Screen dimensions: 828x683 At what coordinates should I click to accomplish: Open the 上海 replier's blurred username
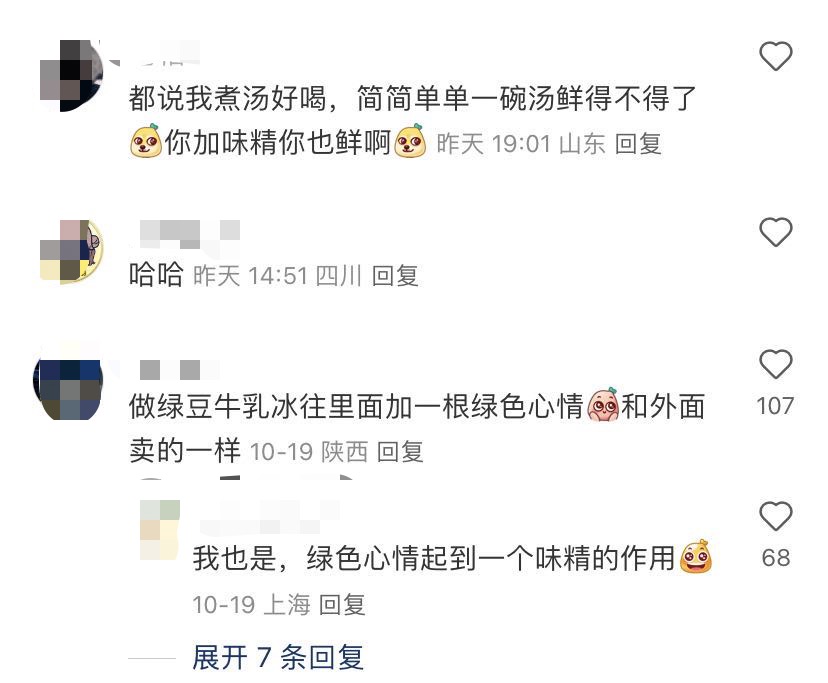(269, 517)
